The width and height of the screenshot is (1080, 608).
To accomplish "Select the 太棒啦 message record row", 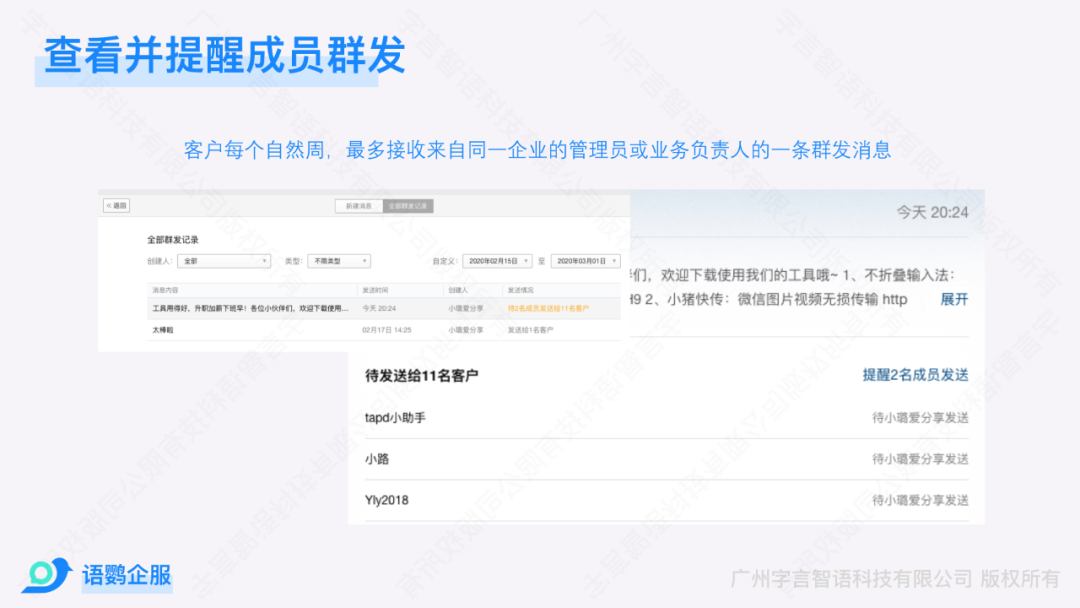I will tap(163, 329).
